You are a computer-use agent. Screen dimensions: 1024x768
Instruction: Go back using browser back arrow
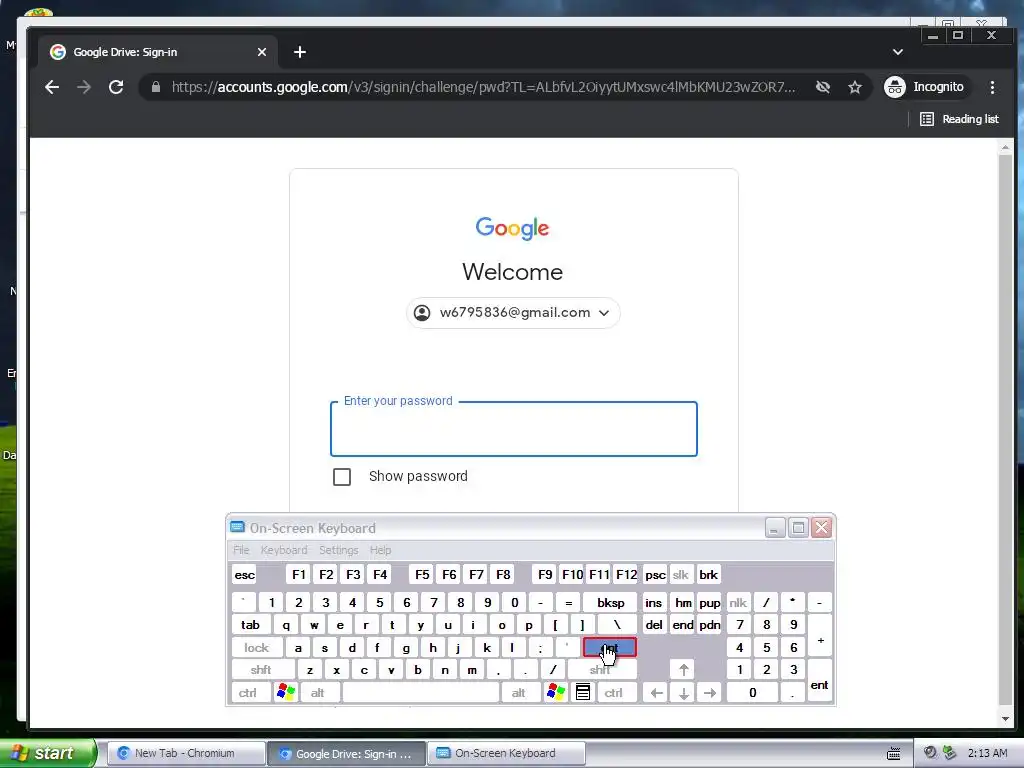point(52,87)
